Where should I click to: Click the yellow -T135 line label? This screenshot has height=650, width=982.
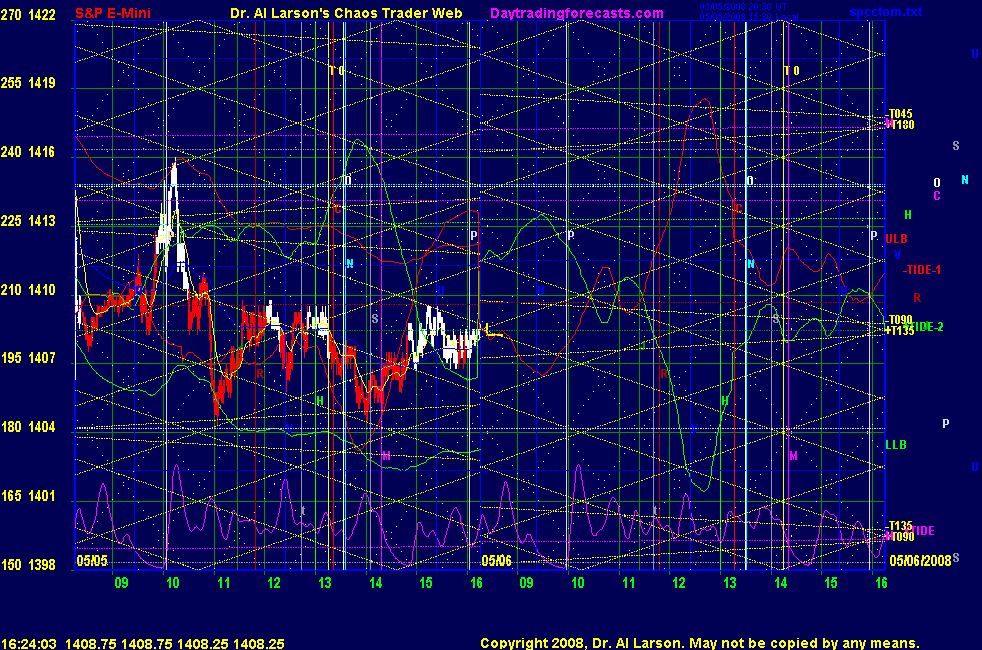(900, 526)
